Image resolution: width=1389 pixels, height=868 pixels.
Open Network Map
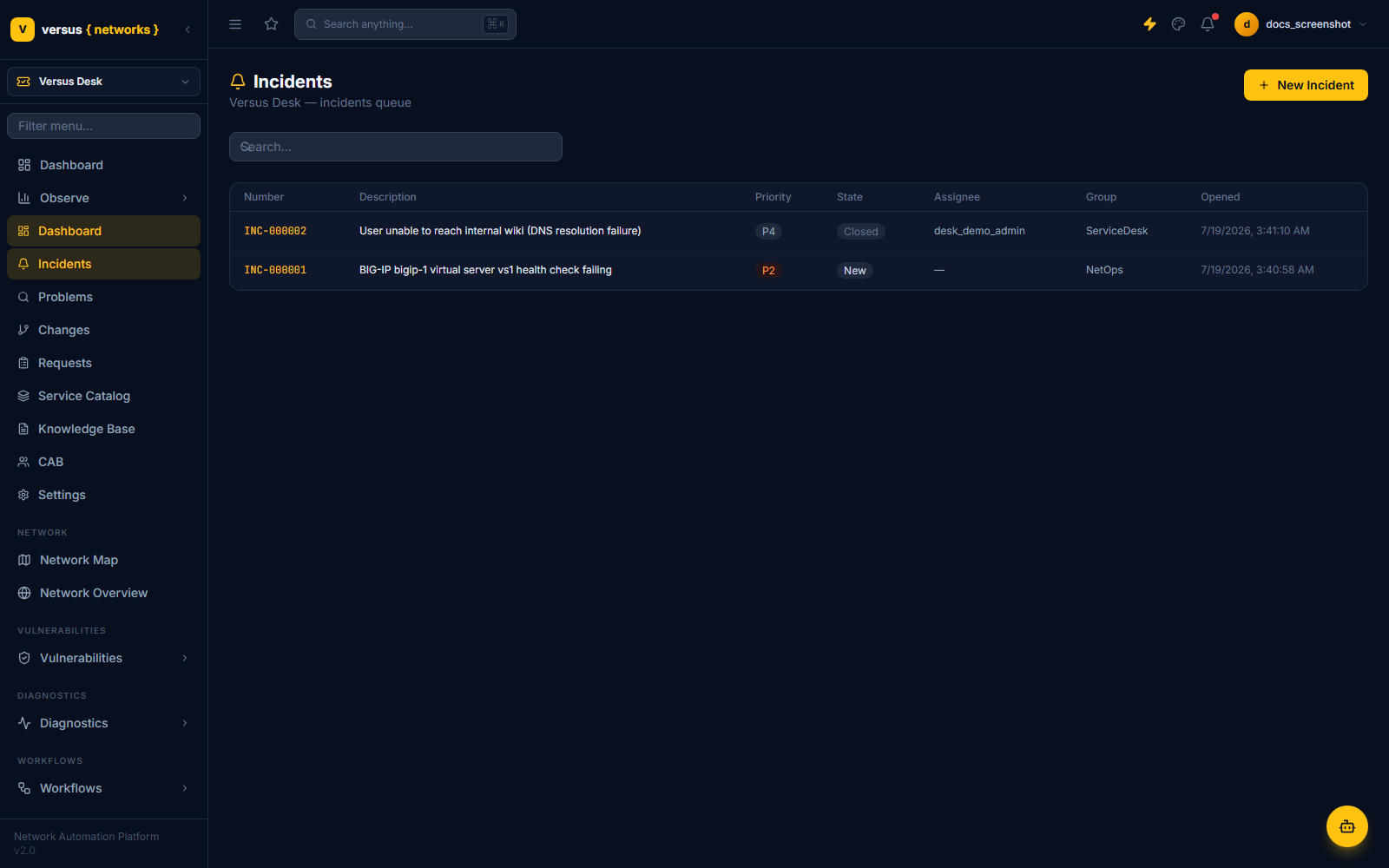coord(103,560)
